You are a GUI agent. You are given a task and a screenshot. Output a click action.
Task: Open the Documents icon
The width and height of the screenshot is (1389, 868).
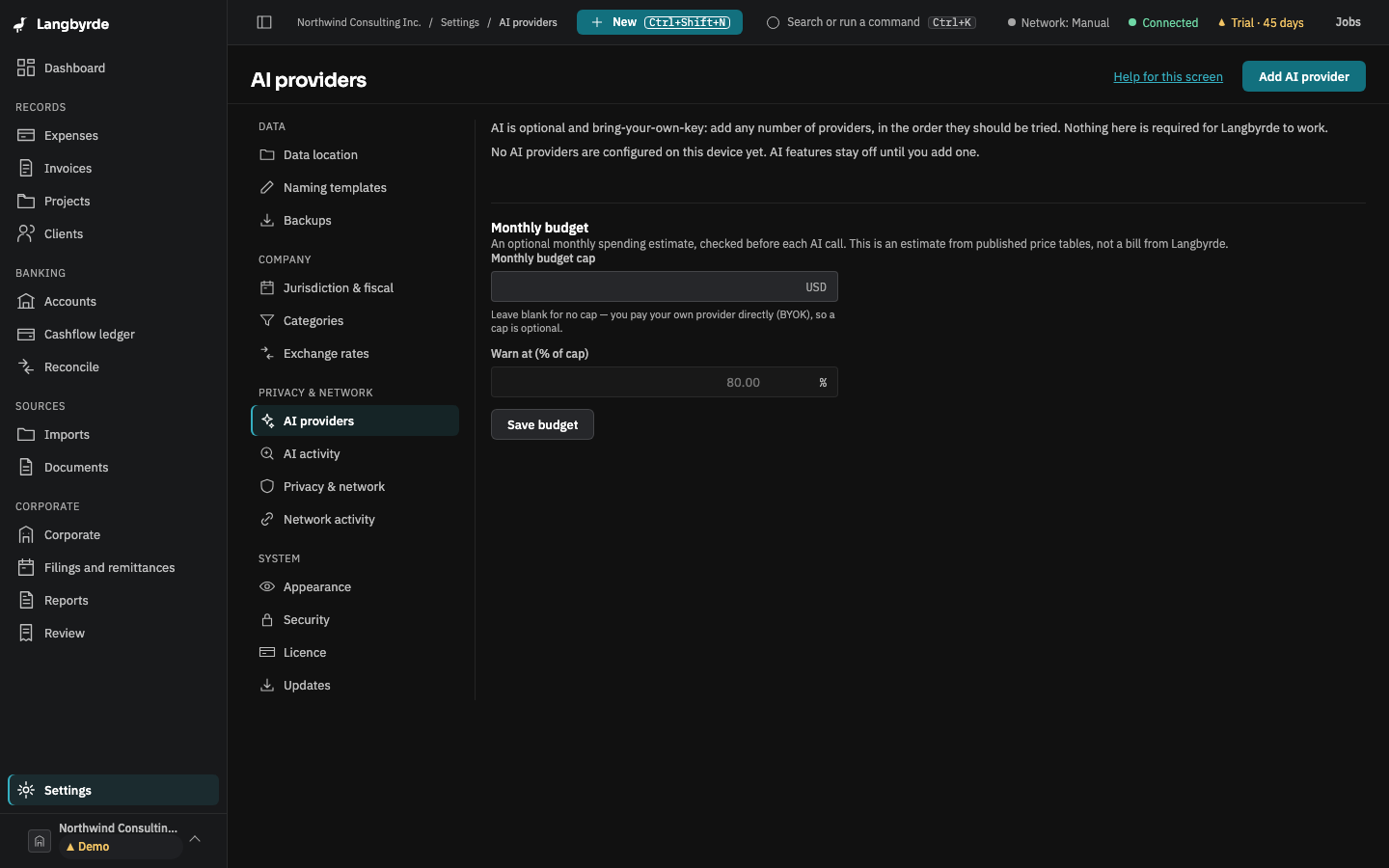tap(26, 467)
